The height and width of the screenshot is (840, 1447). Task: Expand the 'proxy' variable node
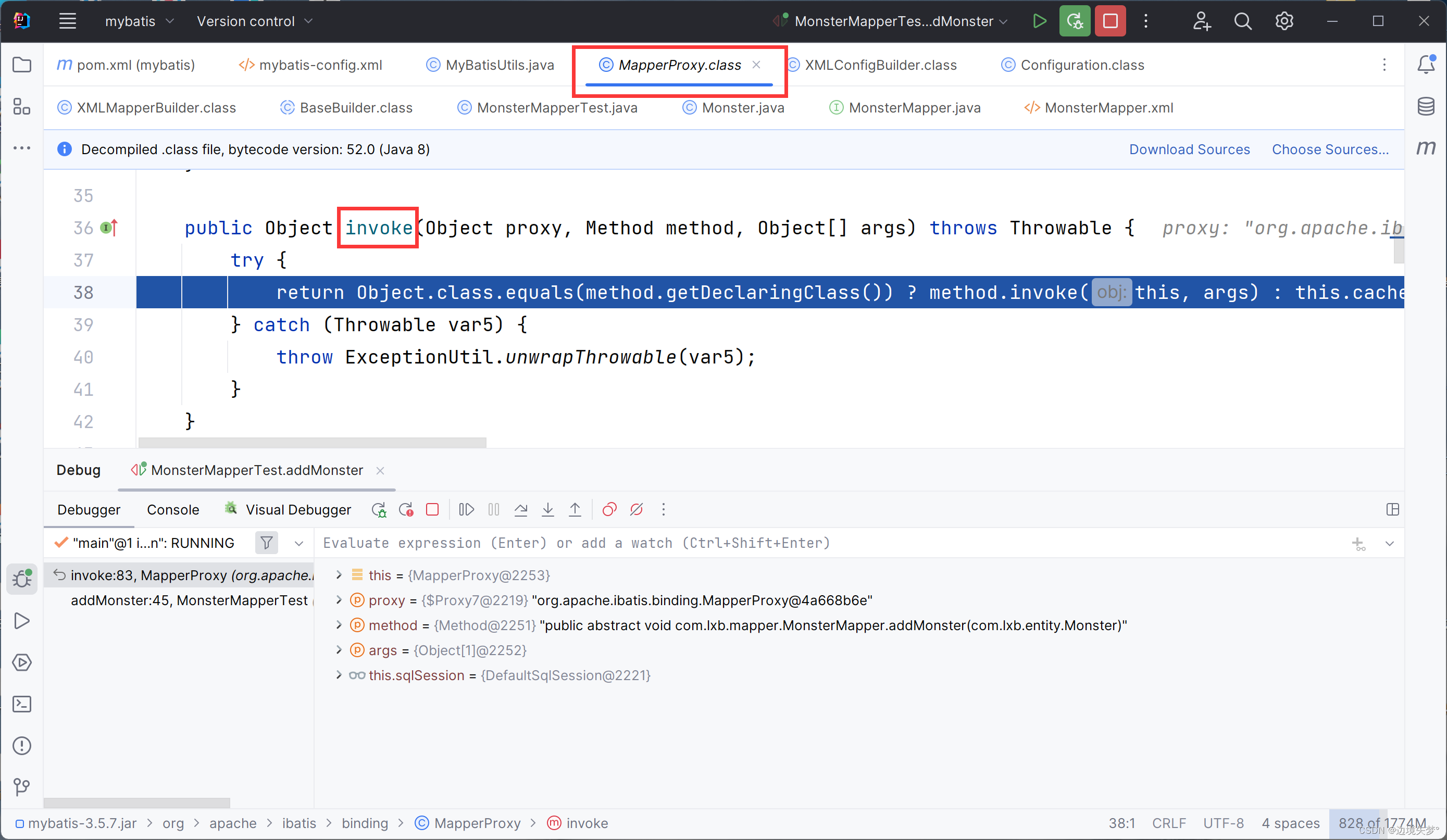[x=339, y=600]
